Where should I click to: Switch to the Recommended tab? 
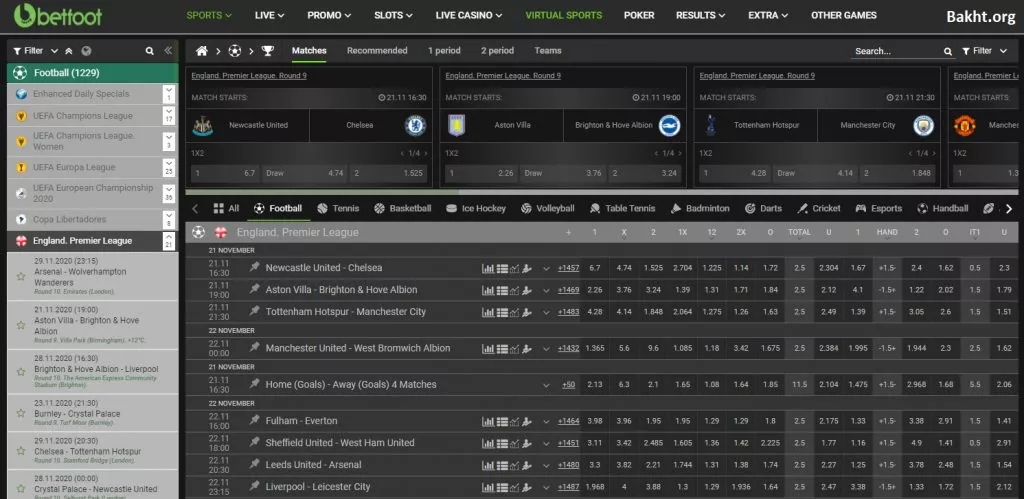tap(377, 51)
